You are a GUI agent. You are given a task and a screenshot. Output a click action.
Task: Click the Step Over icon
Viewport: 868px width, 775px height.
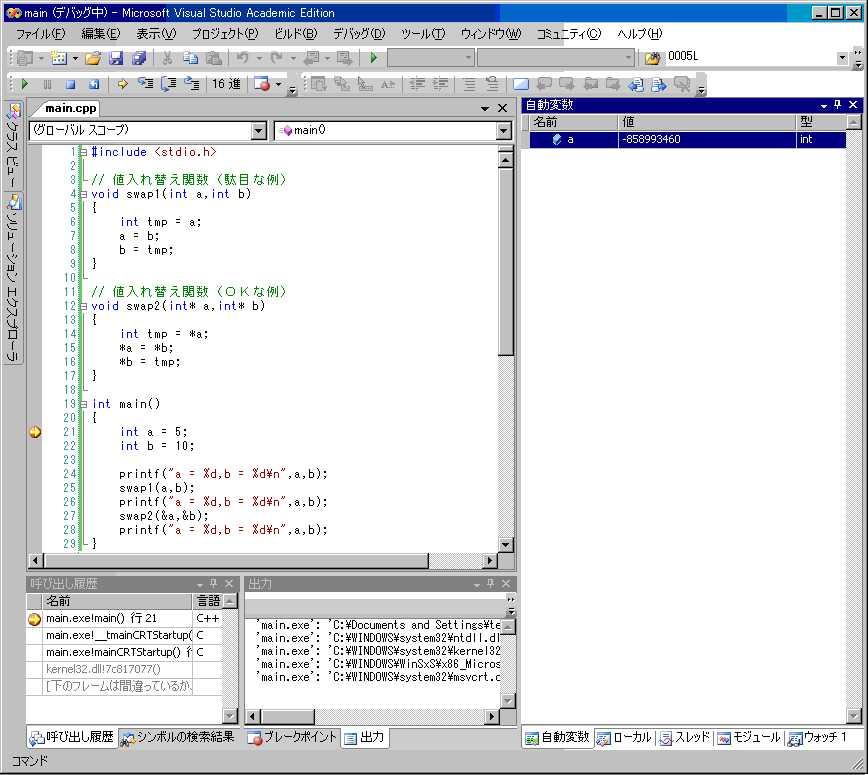tap(168, 84)
